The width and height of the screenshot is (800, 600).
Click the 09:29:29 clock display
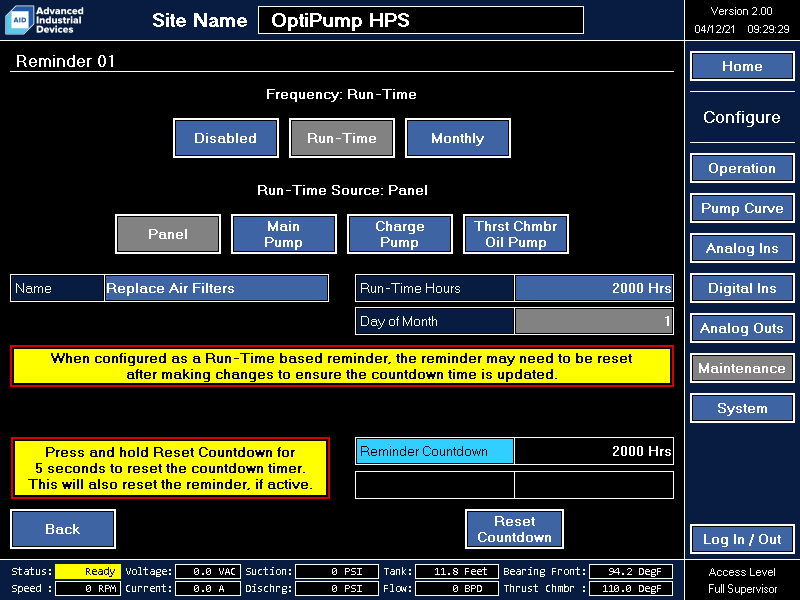[x=768, y=29]
